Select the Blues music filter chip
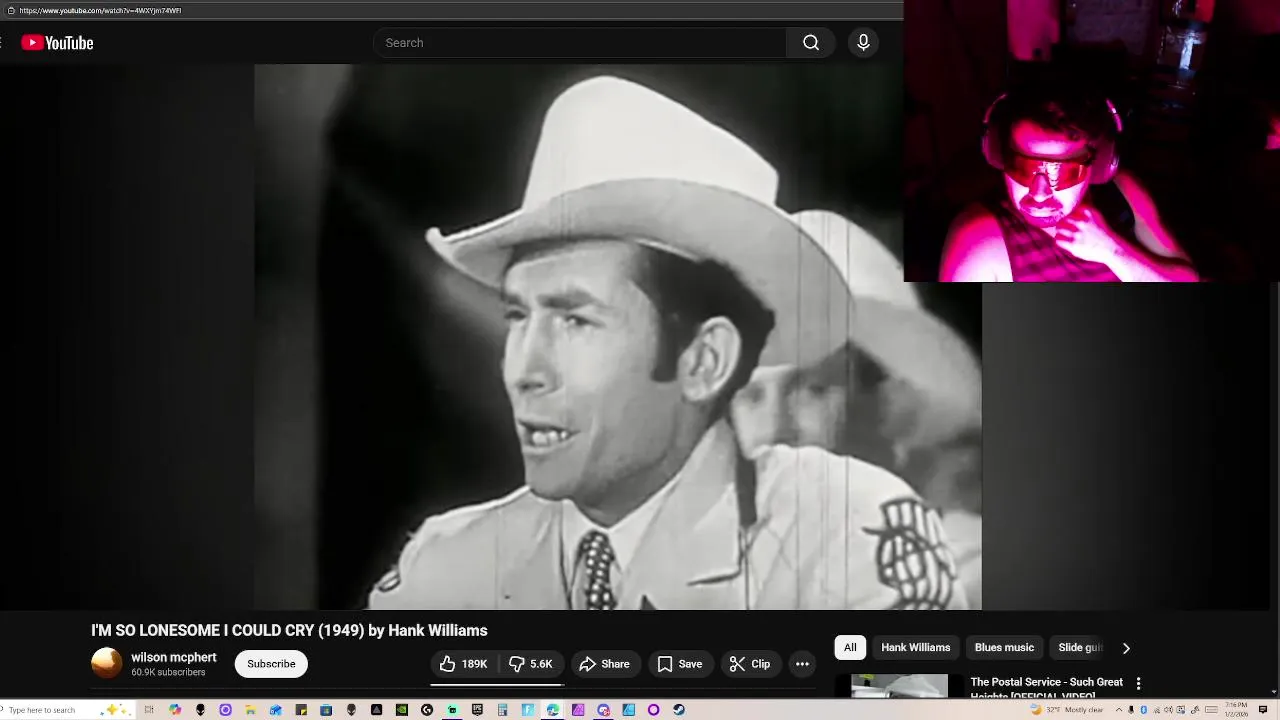Image resolution: width=1280 pixels, height=720 pixels. (1004, 648)
